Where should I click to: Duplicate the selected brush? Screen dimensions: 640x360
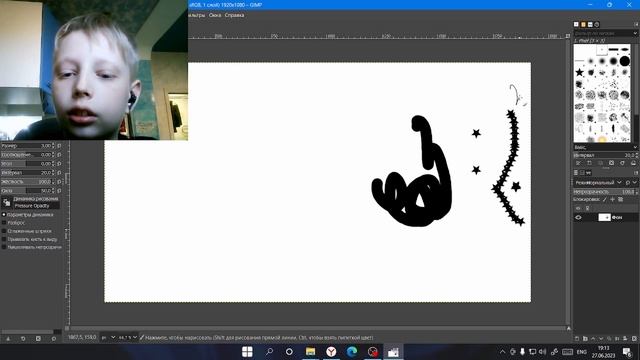[600, 163]
